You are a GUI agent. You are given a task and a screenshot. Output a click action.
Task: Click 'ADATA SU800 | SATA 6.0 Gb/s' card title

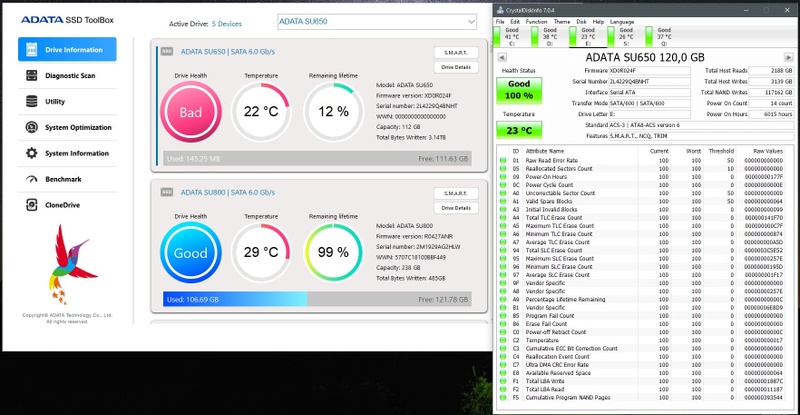[228, 192]
